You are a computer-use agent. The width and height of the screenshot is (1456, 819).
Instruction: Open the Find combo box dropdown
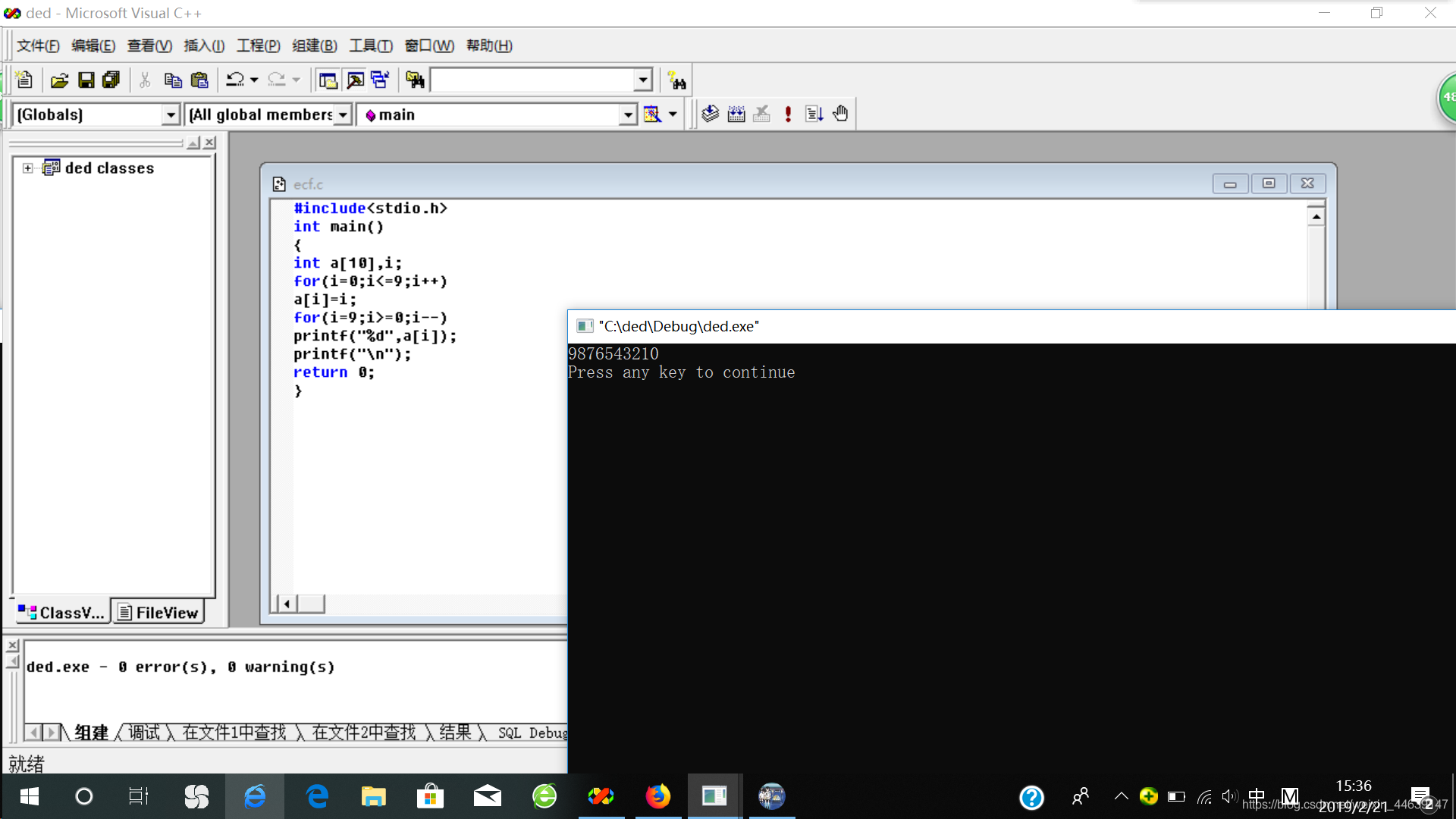pyautogui.click(x=643, y=80)
